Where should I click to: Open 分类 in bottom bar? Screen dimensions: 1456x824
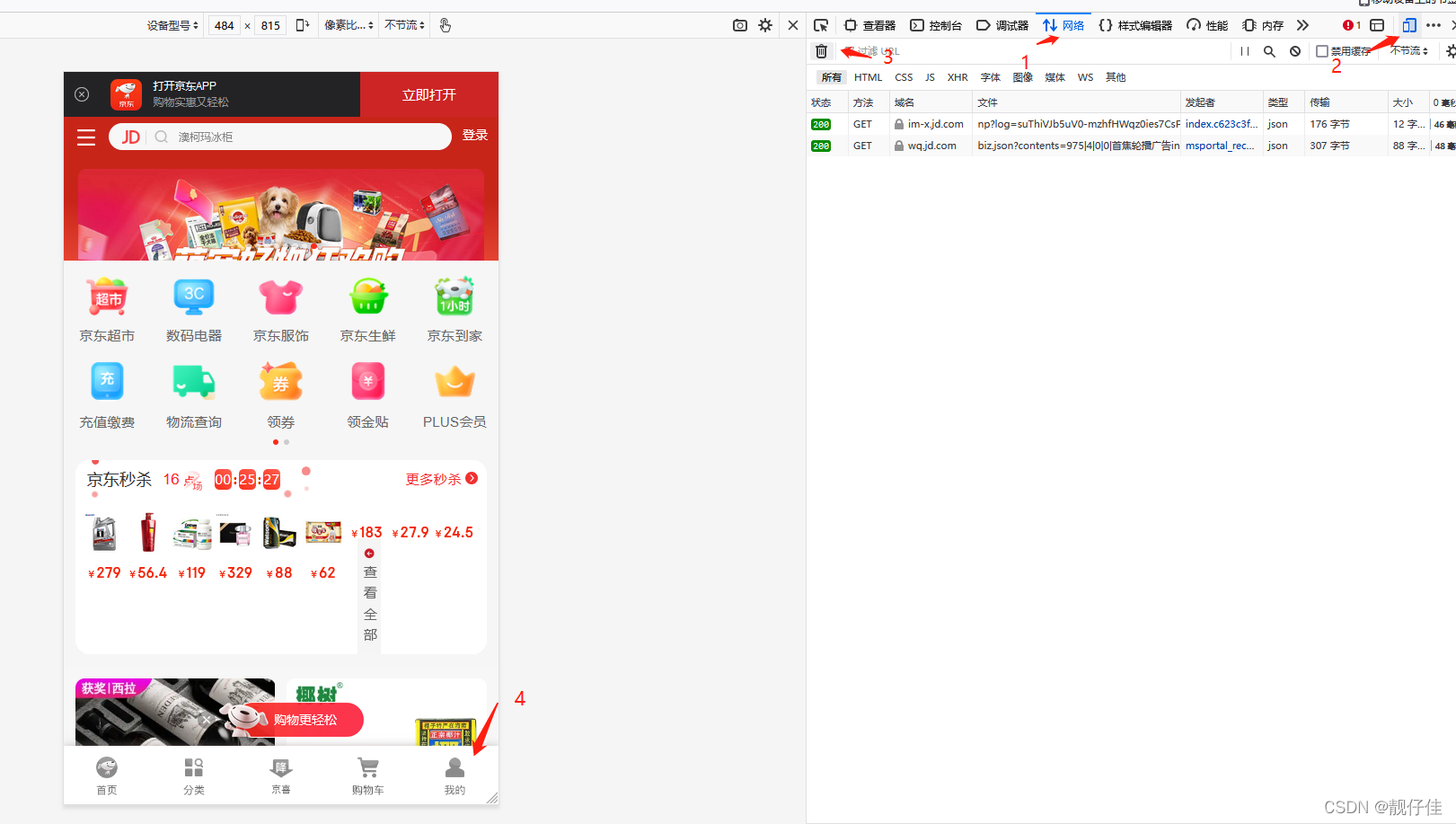tap(194, 775)
